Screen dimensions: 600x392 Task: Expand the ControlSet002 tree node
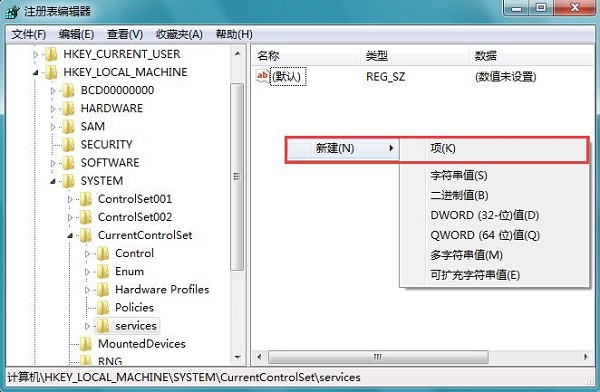(70, 218)
